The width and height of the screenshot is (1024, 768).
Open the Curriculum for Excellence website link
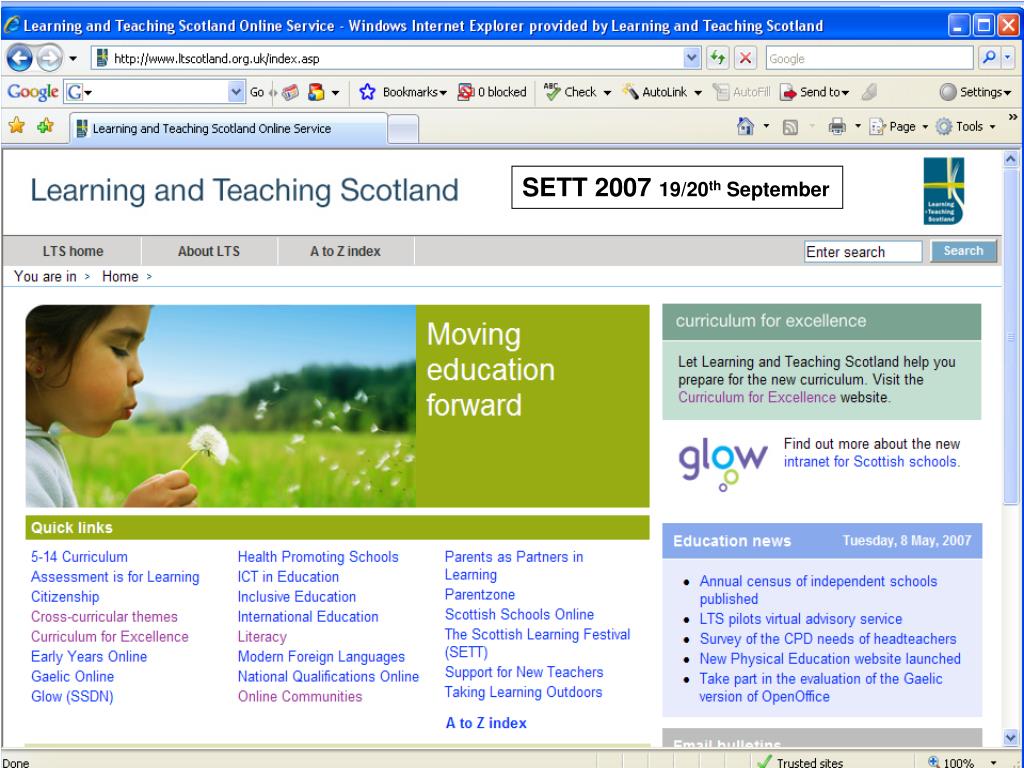pyautogui.click(x=757, y=397)
